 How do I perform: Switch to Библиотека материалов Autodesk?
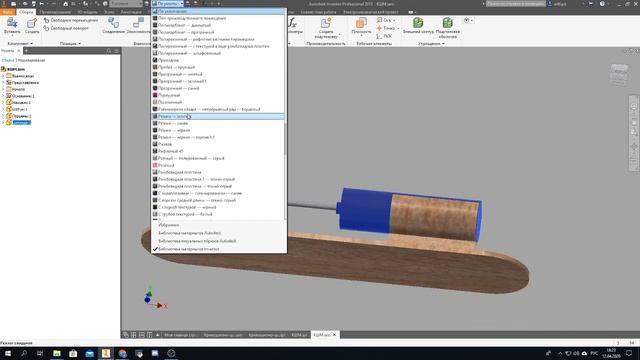(x=189, y=233)
